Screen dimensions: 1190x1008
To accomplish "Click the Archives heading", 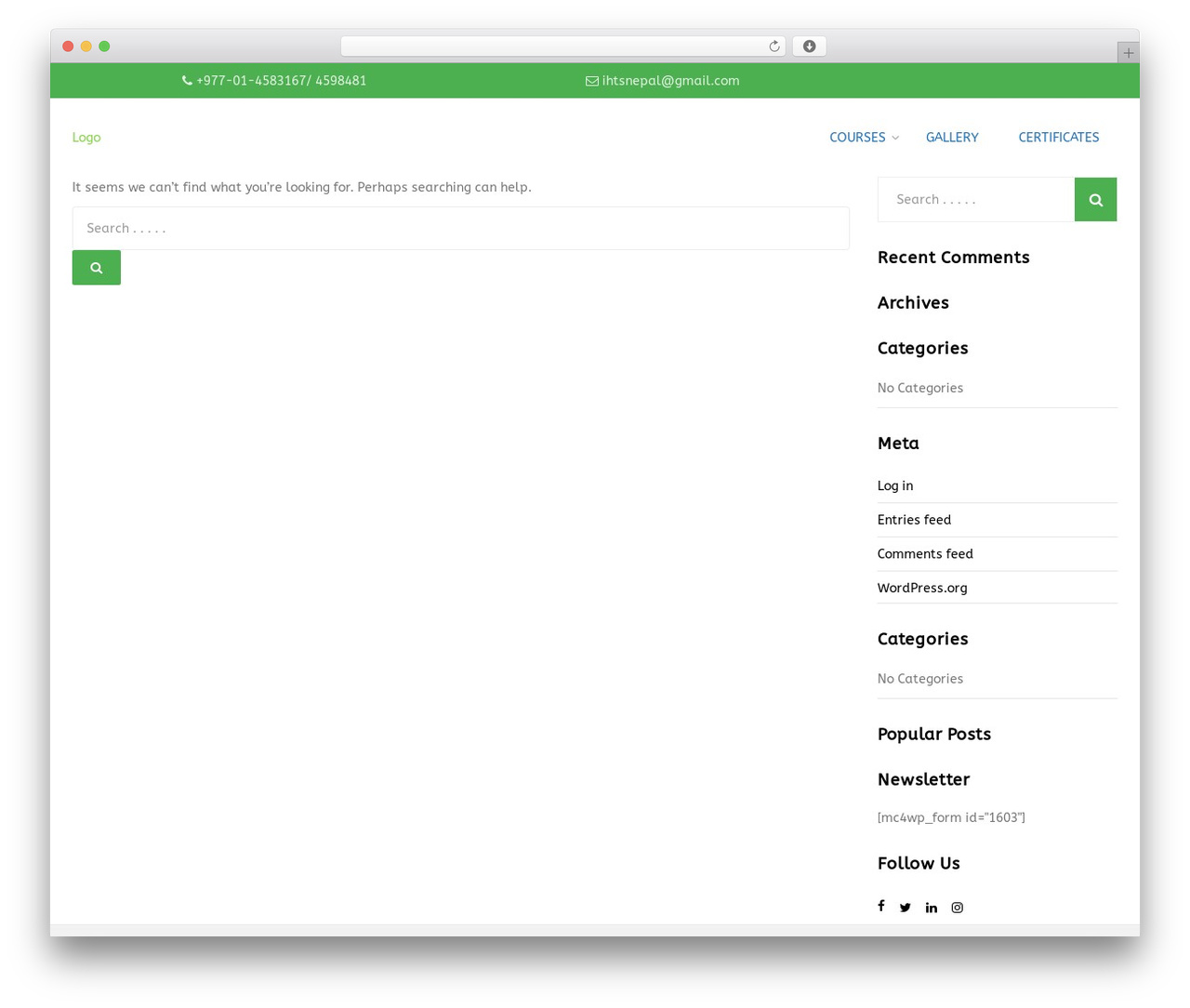I will click(x=913, y=303).
